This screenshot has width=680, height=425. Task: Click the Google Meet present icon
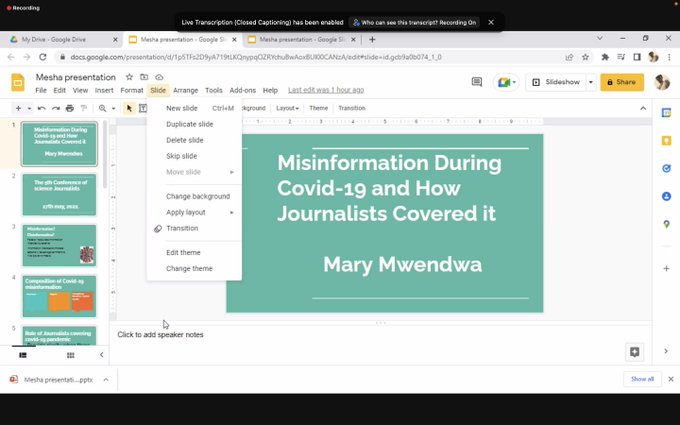tap(505, 82)
